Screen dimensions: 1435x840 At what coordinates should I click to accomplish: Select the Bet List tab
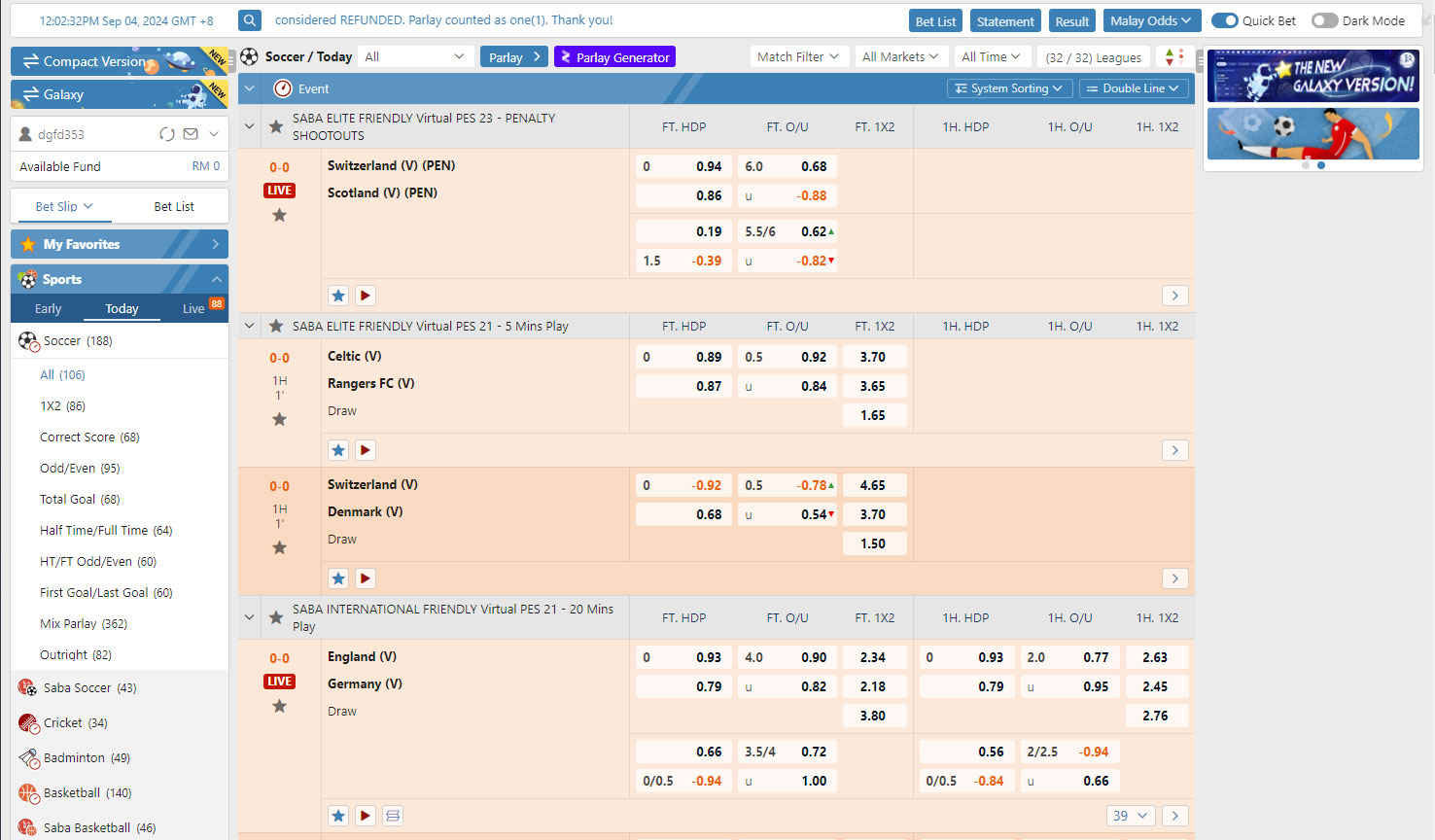(174, 206)
